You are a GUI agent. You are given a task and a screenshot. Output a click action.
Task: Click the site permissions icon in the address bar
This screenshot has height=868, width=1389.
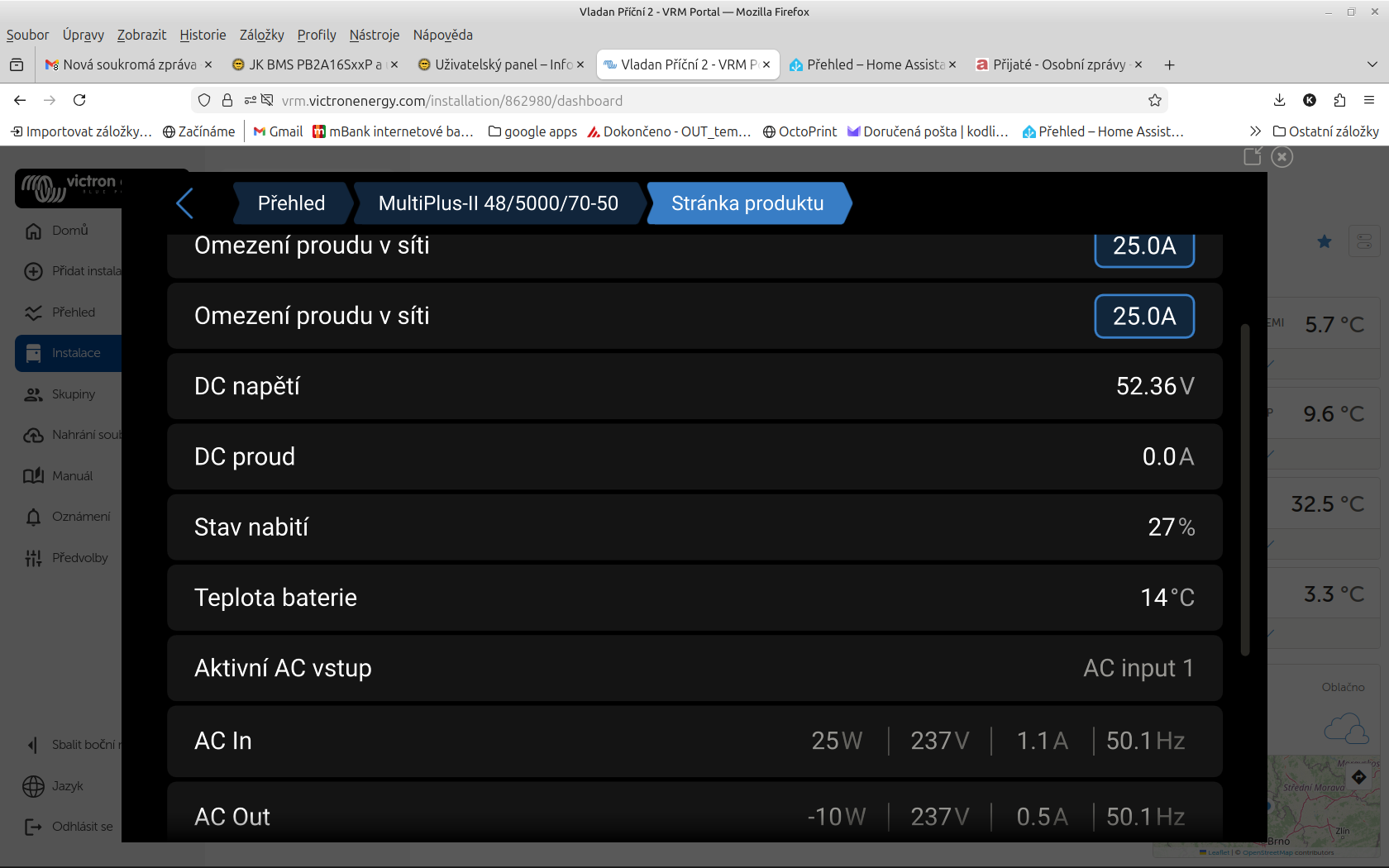coord(251,100)
